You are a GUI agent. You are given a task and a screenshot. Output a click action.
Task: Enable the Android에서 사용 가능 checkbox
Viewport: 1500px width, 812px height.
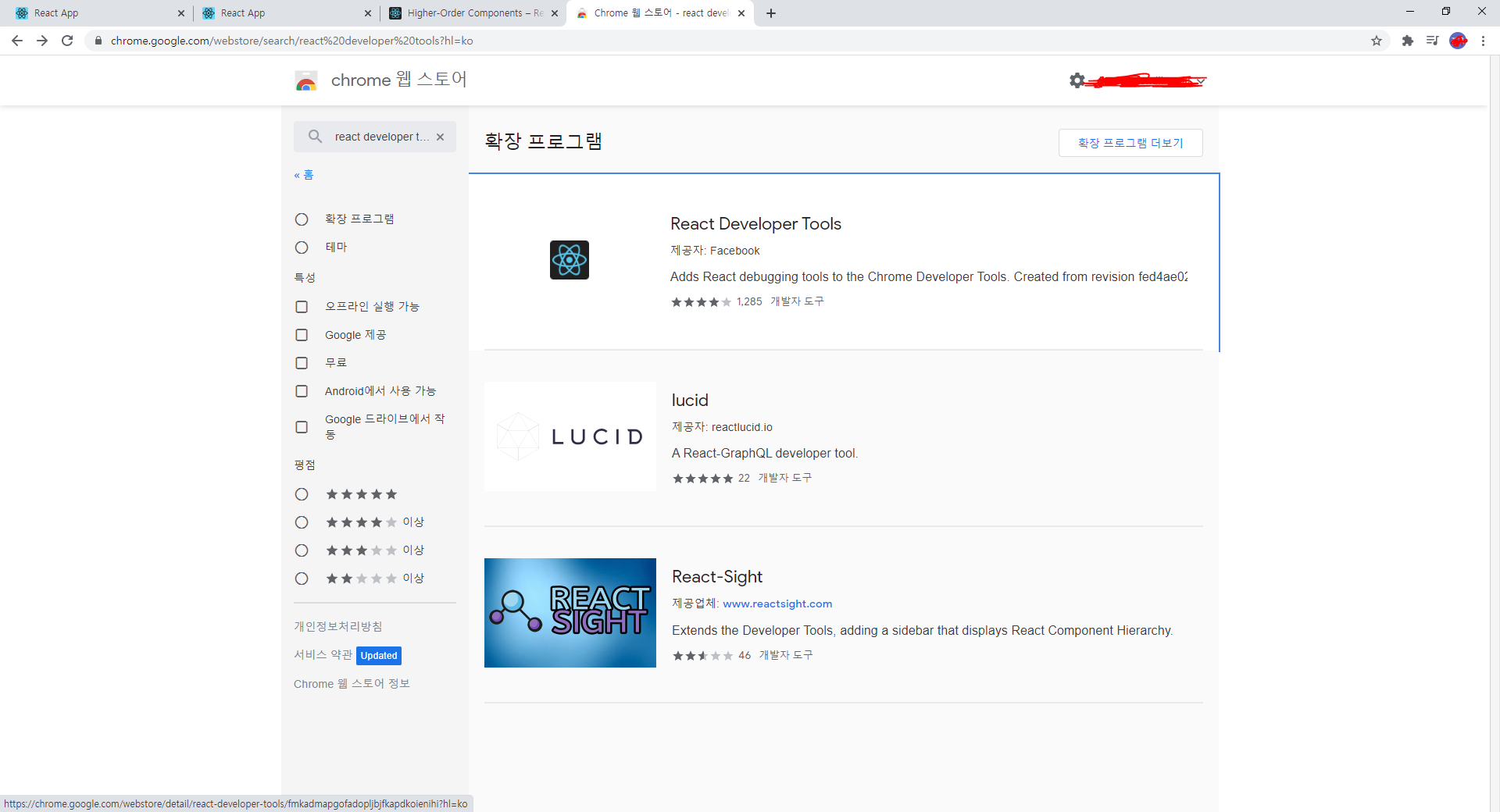pyautogui.click(x=302, y=391)
